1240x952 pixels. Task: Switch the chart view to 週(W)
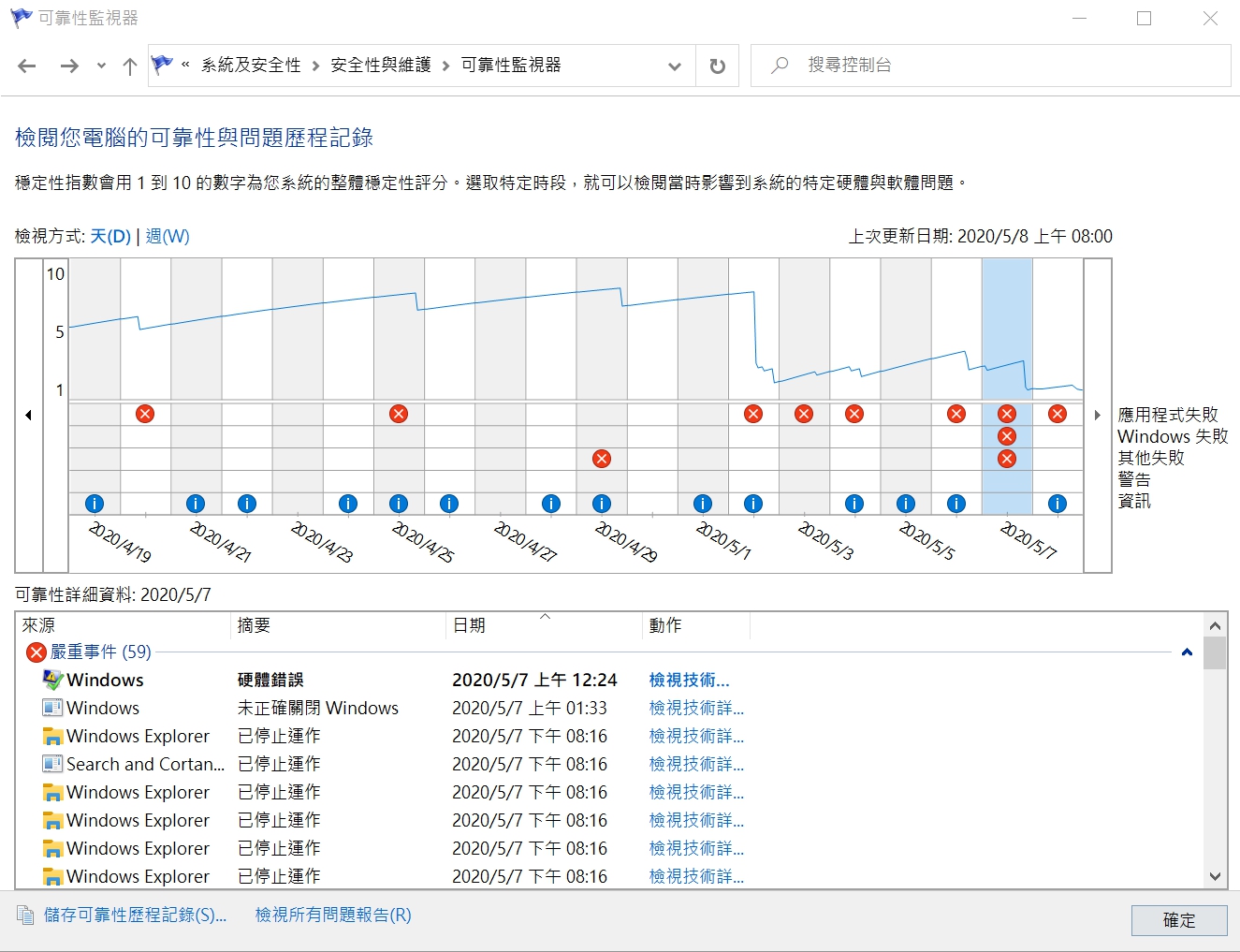168,236
